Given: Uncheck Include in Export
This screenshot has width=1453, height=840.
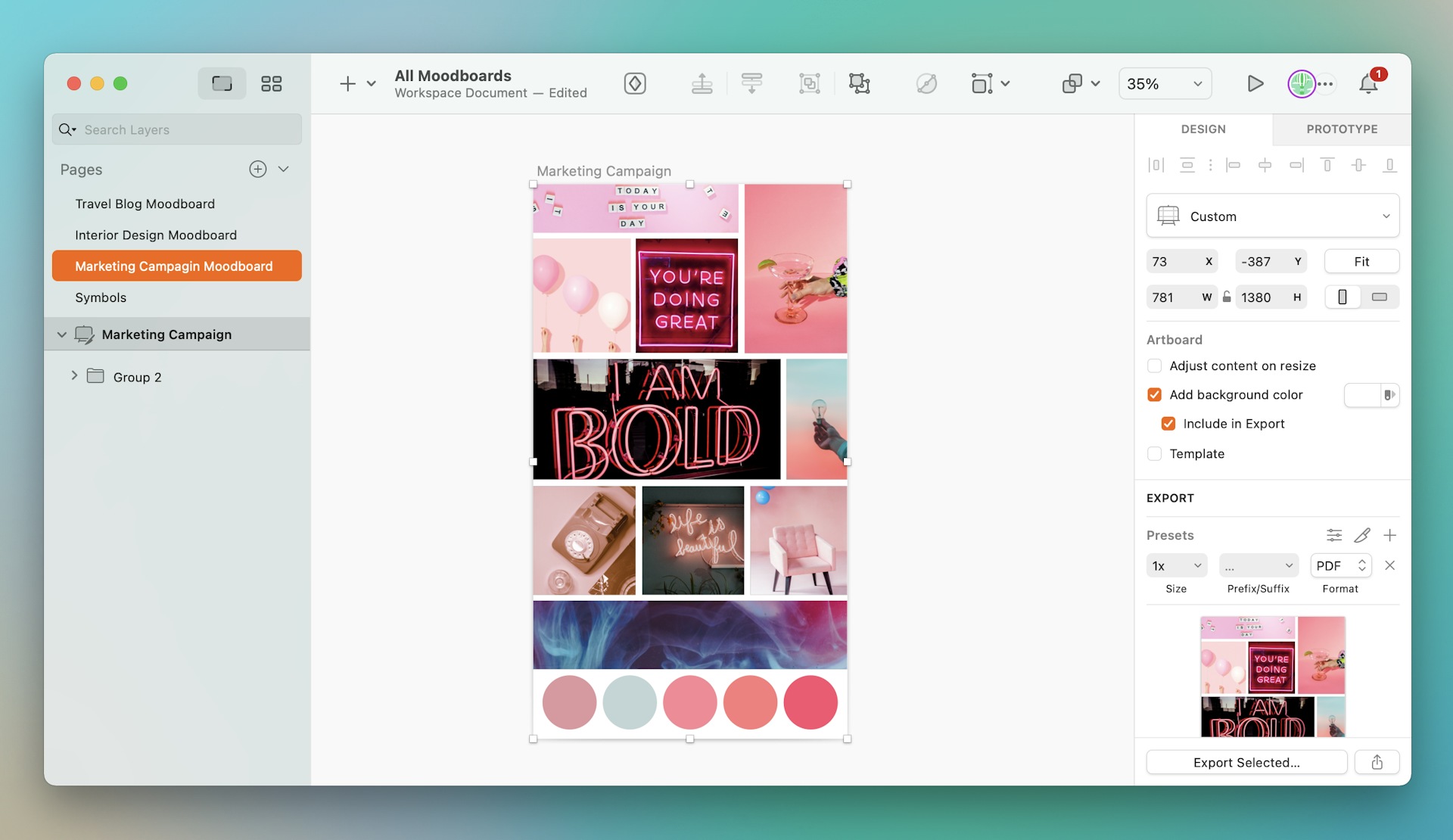Looking at the screenshot, I should point(1168,423).
